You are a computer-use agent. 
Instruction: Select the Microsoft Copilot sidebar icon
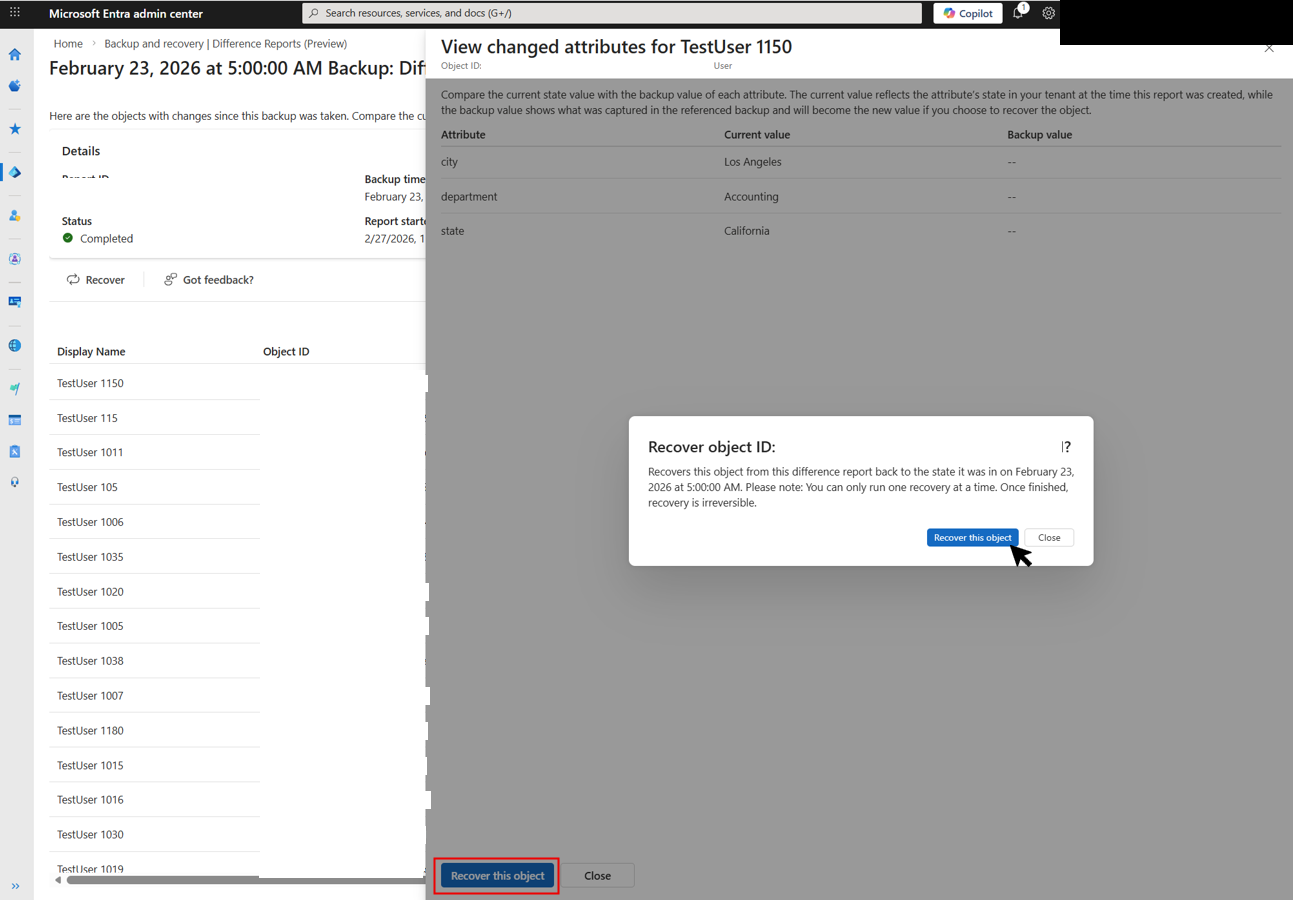point(14,85)
